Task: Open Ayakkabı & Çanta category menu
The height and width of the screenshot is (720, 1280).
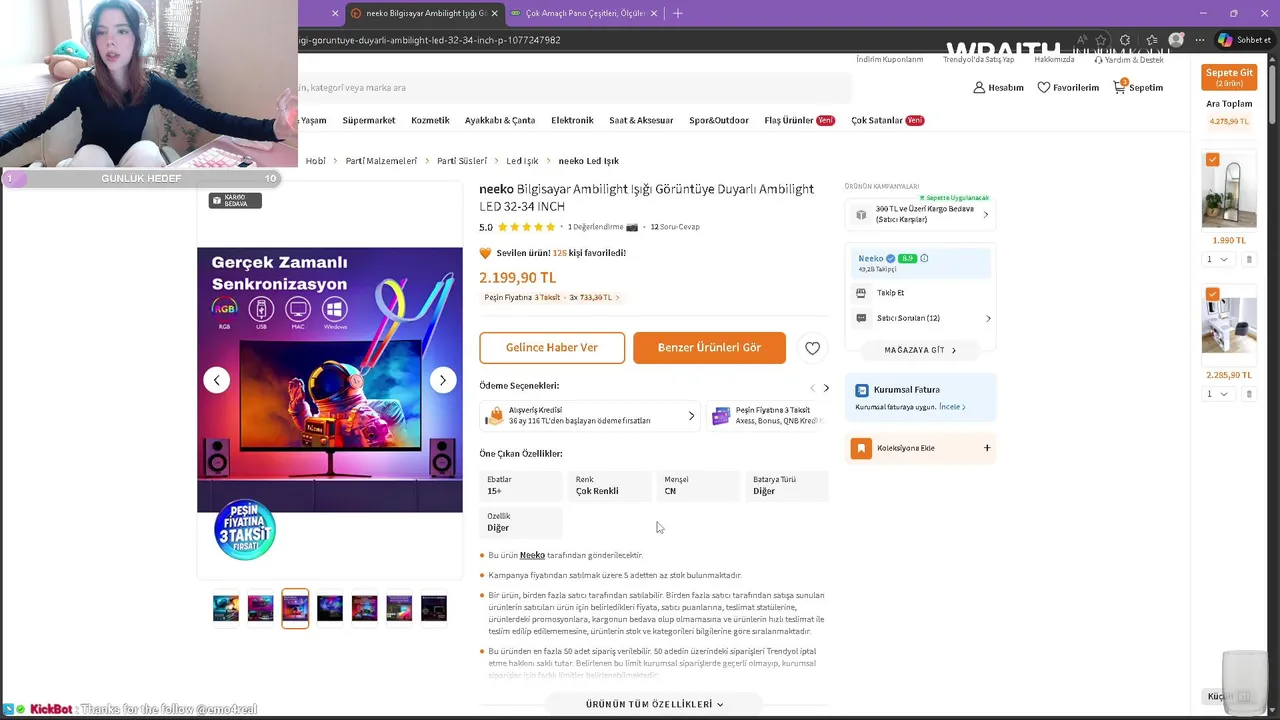Action: click(x=500, y=120)
